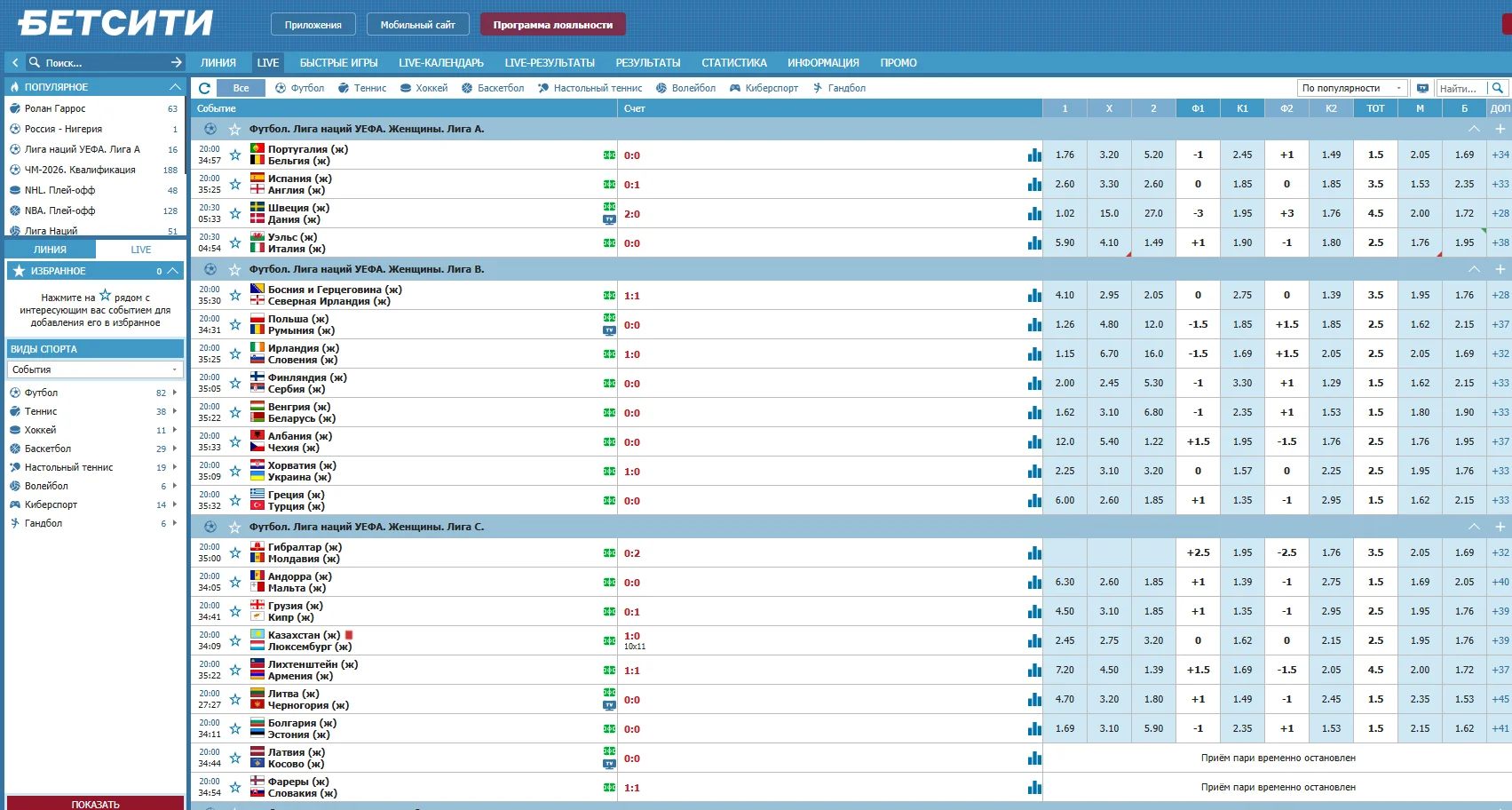Click back arrow in left search bar
1512x810 pixels.
[x=15, y=63]
